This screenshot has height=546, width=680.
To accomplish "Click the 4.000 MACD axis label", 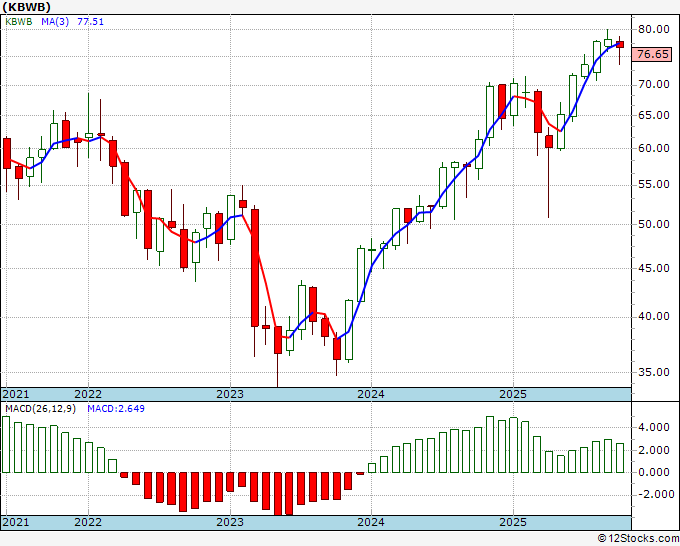I will pyautogui.click(x=654, y=428).
